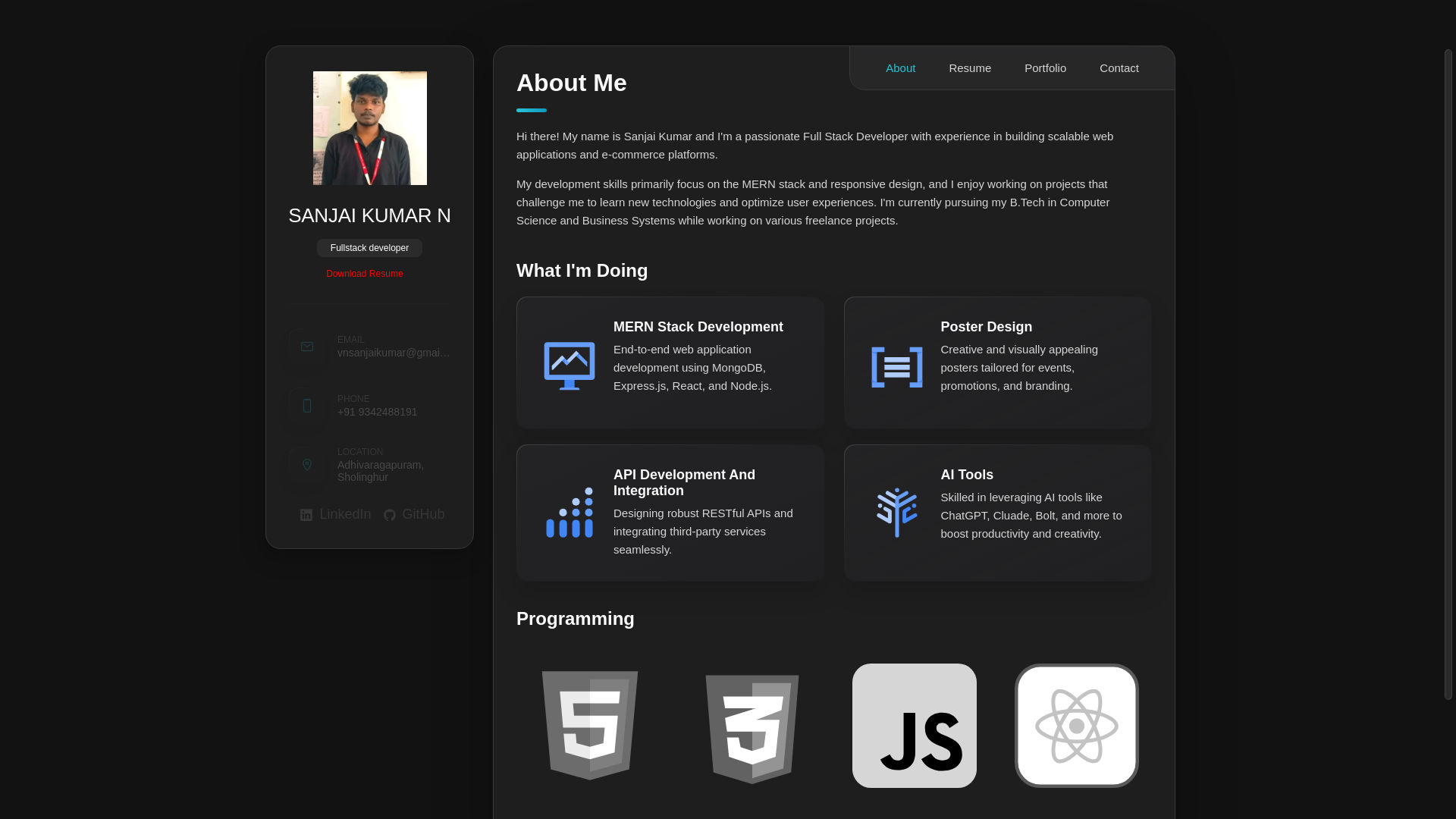Click the page vertical scrollbar
The image size is (1456, 819).
click(1448, 375)
